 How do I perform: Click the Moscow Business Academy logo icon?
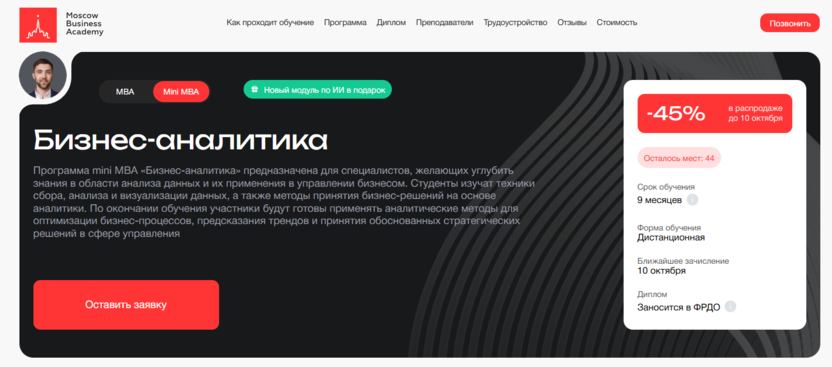38,25
